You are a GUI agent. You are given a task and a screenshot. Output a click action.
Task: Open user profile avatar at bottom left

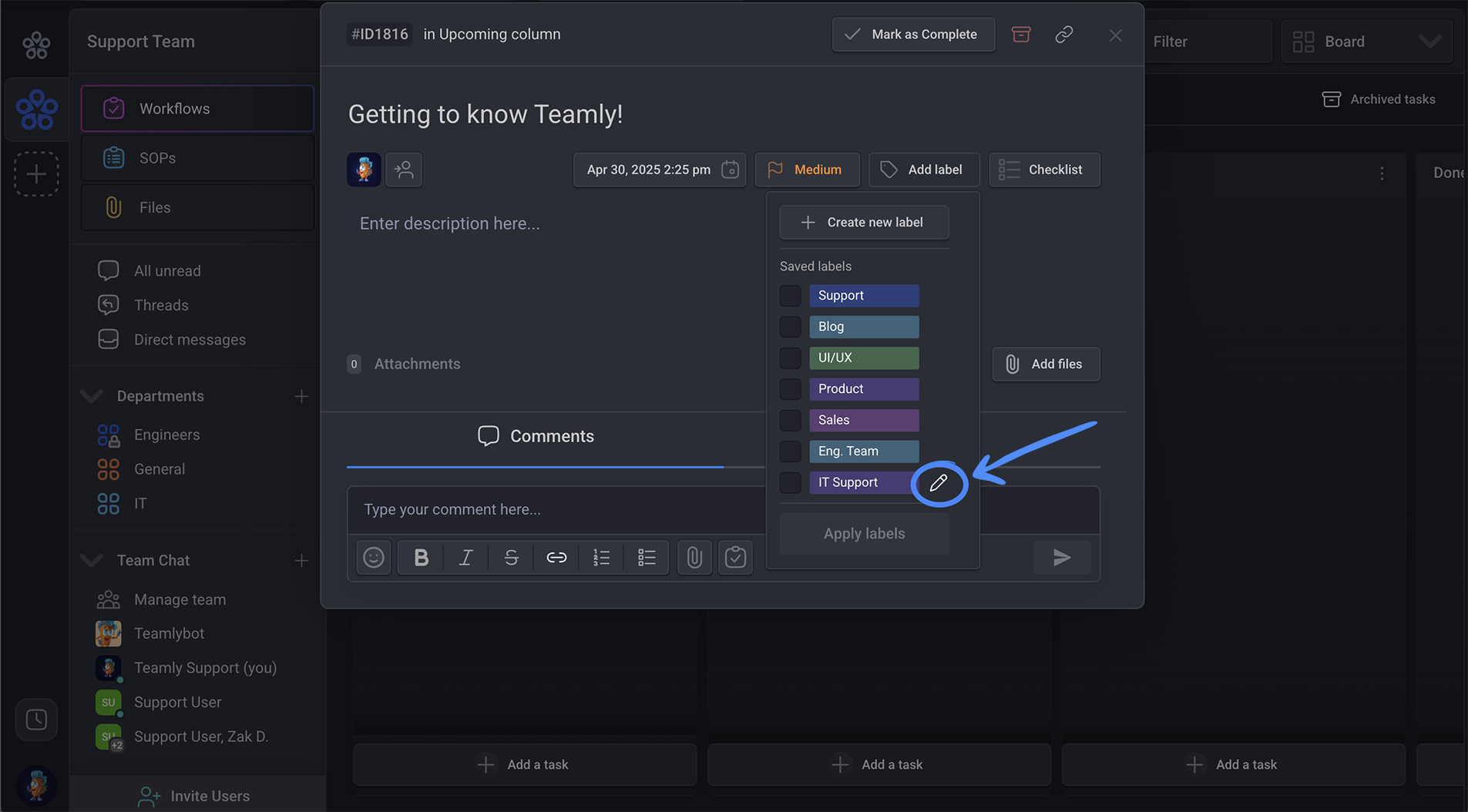point(36,785)
